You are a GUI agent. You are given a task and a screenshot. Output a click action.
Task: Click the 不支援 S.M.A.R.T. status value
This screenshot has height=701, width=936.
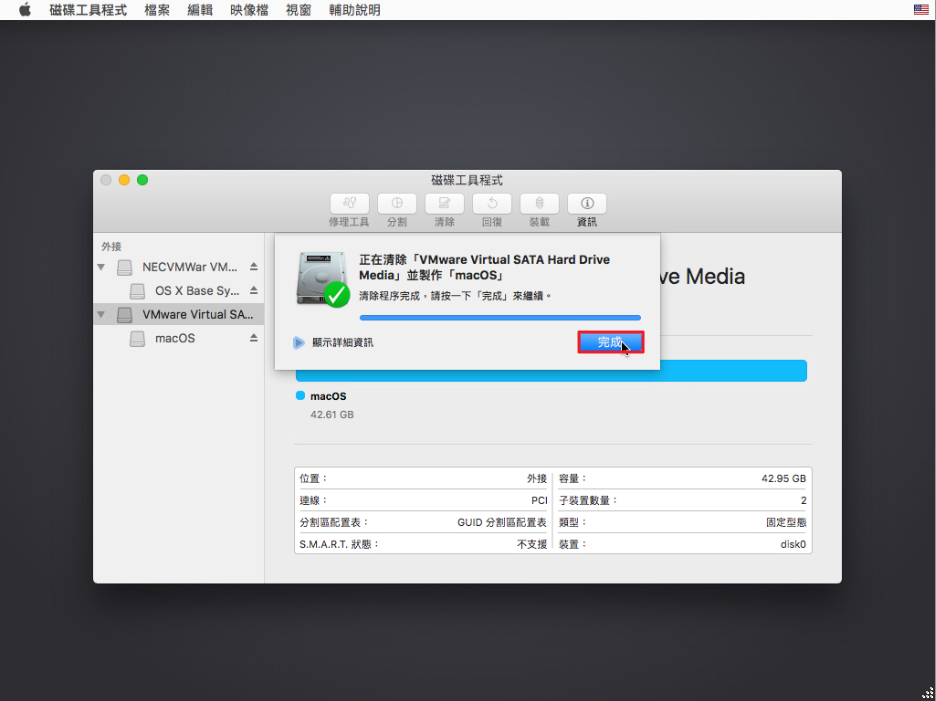(532, 545)
